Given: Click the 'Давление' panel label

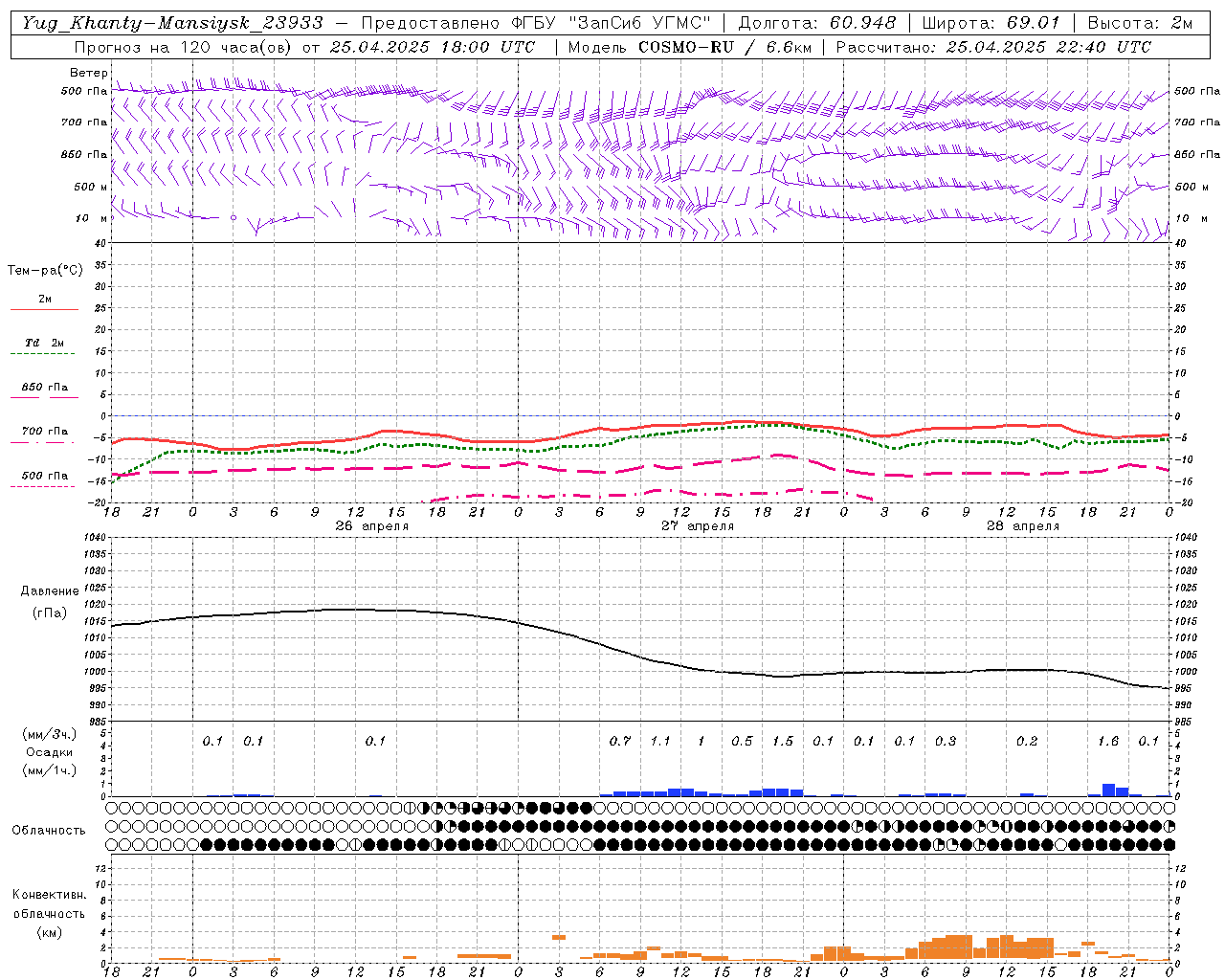Looking at the screenshot, I should (50, 591).
